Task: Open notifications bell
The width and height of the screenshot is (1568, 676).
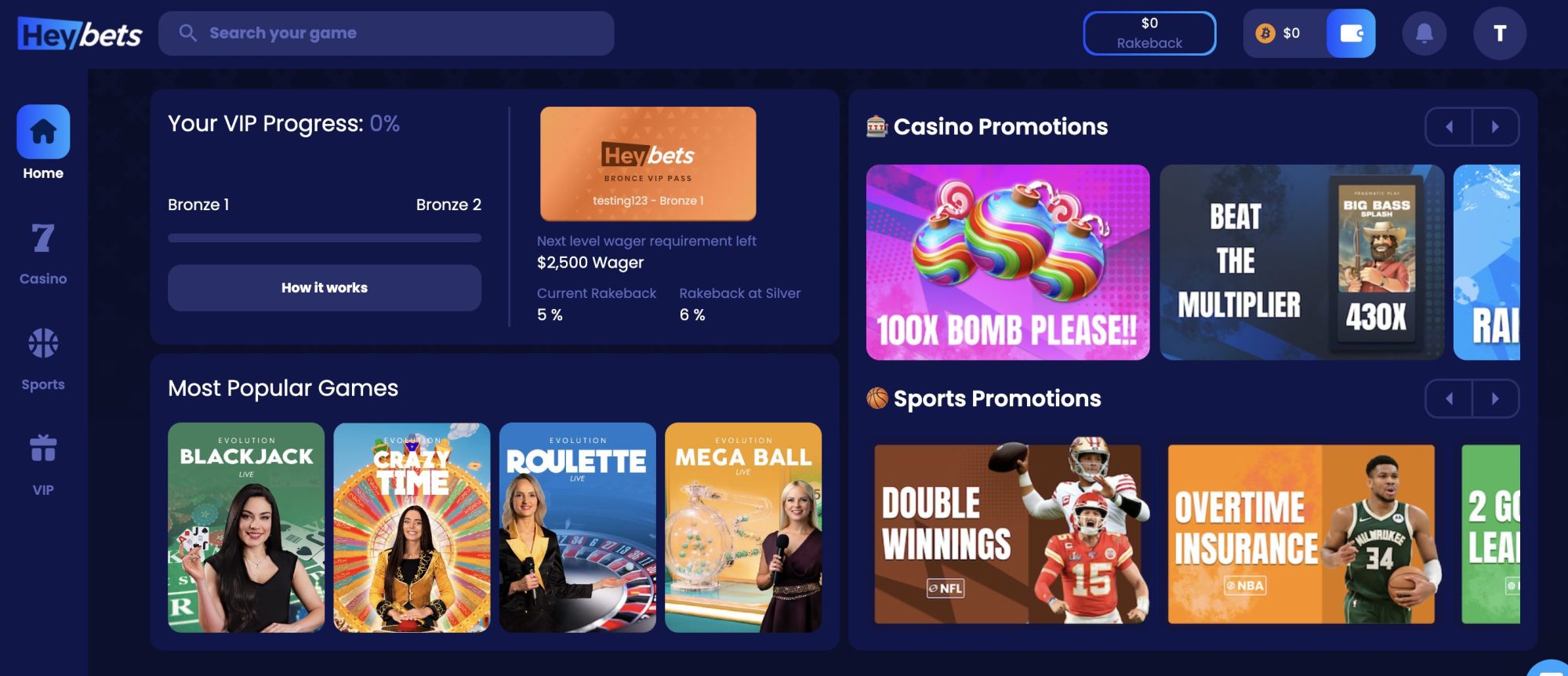Action: 1424,33
